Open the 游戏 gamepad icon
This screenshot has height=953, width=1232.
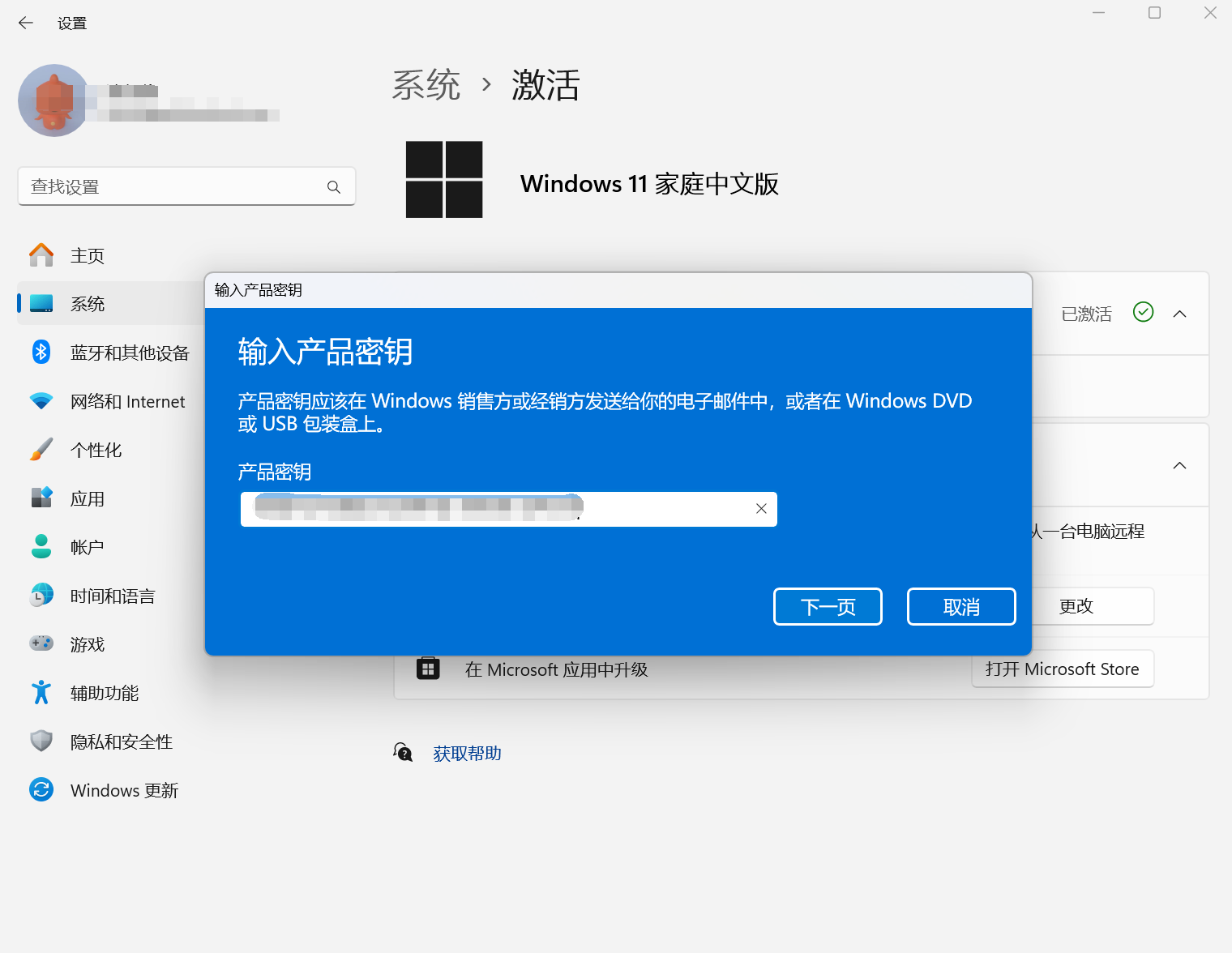41,643
